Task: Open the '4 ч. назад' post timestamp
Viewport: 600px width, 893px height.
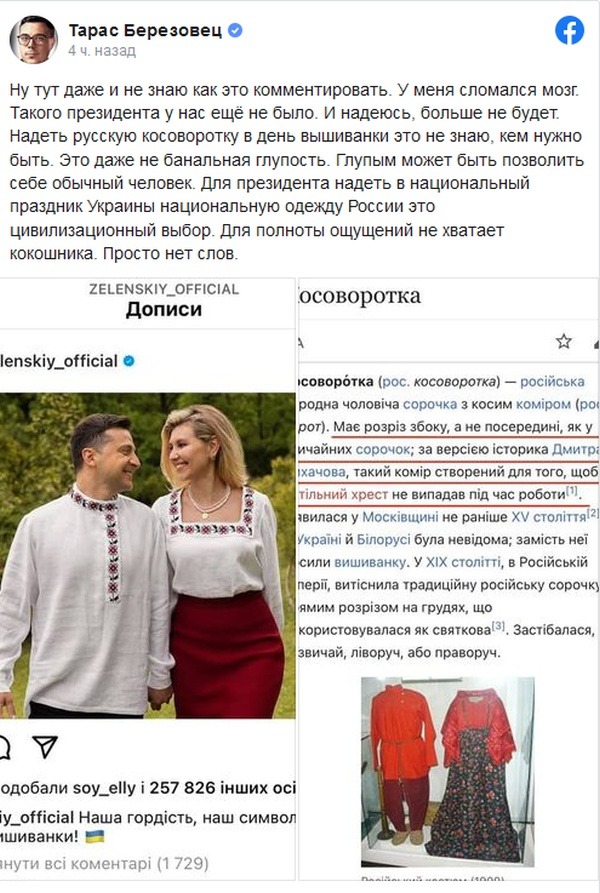Action: [x=102, y=51]
